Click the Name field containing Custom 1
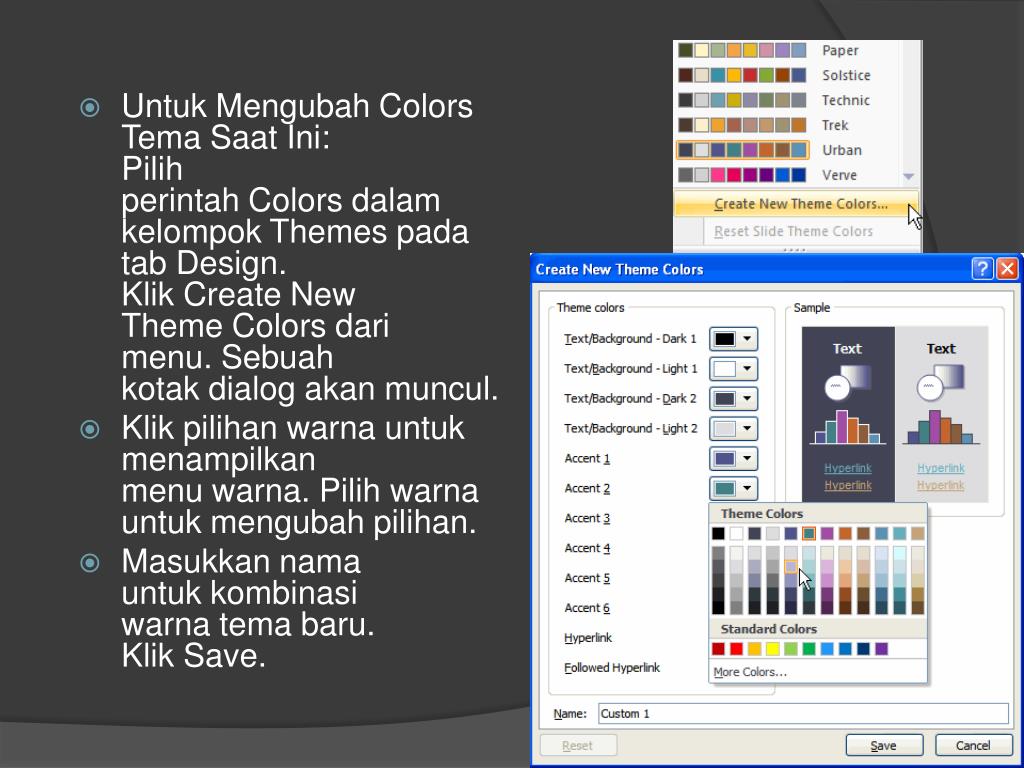 pyautogui.click(x=803, y=713)
